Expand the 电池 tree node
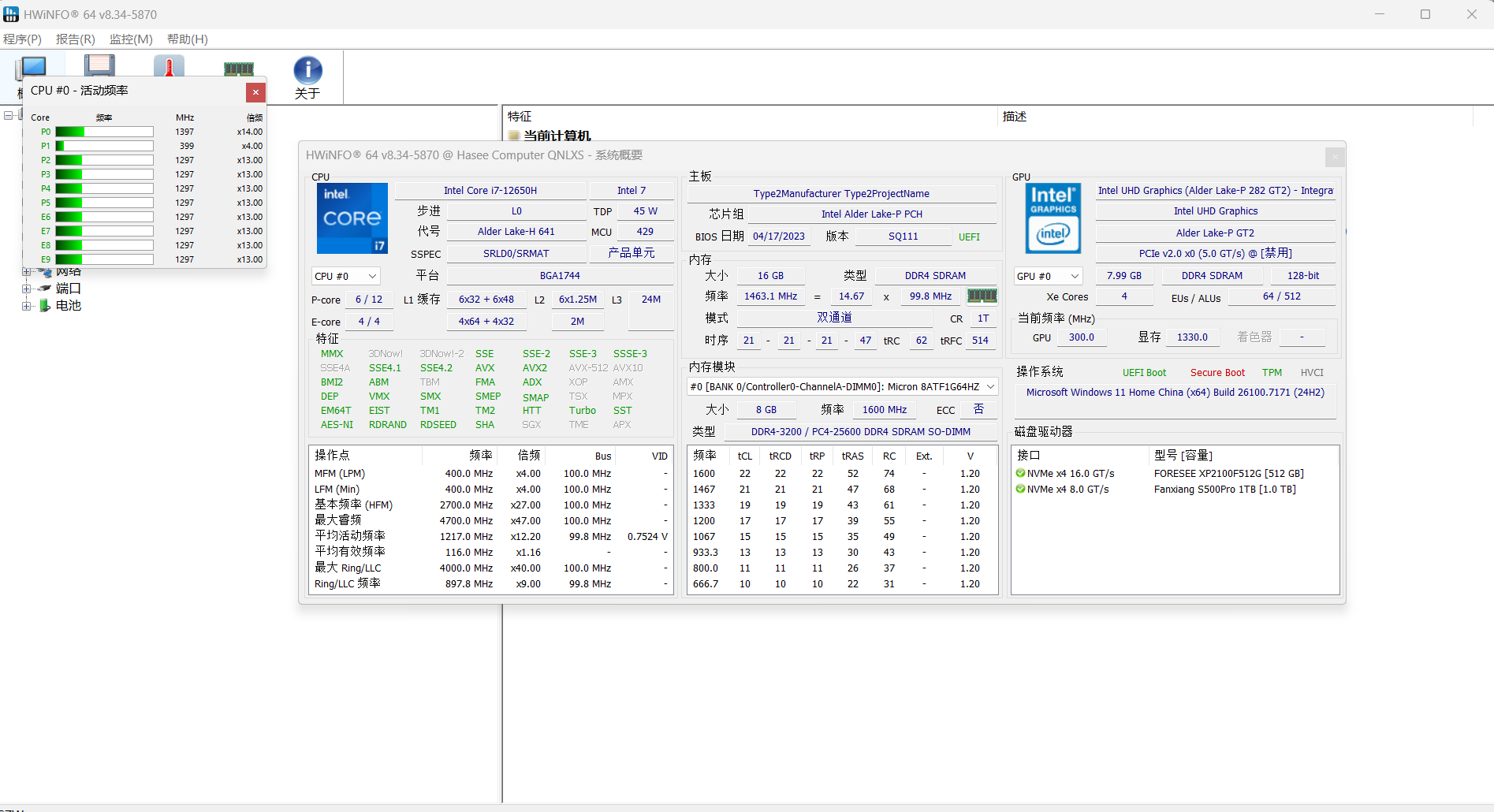 pyautogui.click(x=28, y=305)
